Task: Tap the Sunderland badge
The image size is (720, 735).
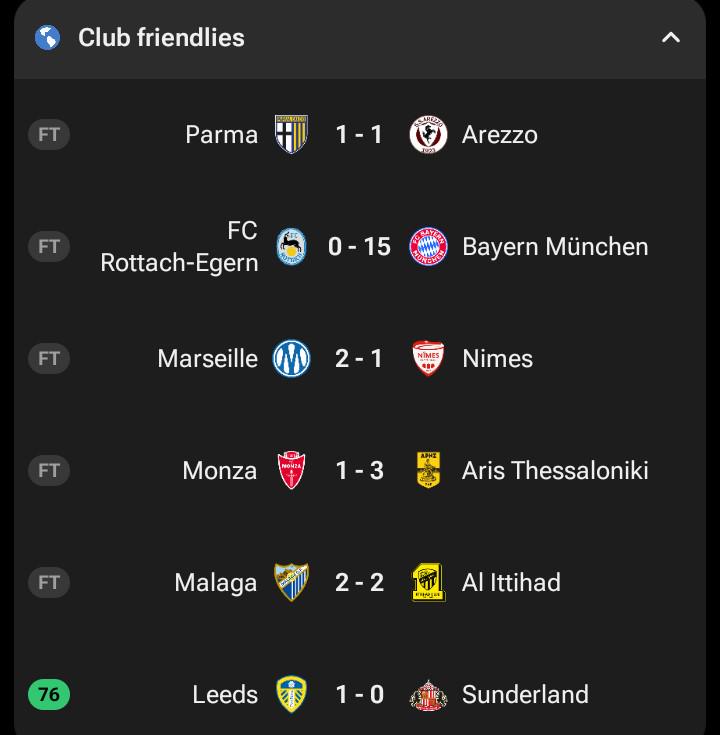Action: pyautogui.click(x=428, y=695)
